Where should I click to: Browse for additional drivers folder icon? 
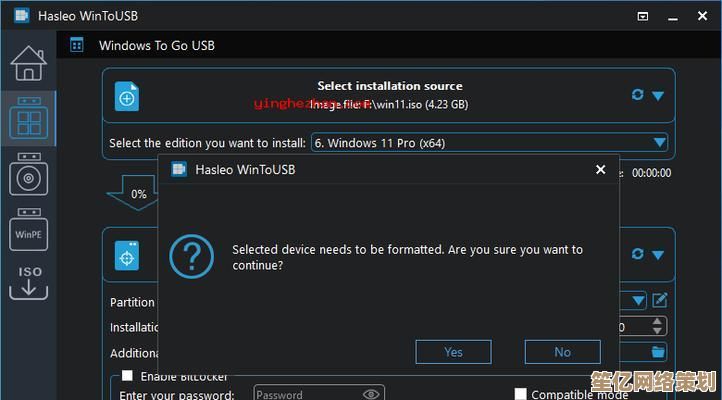(658, 352)
